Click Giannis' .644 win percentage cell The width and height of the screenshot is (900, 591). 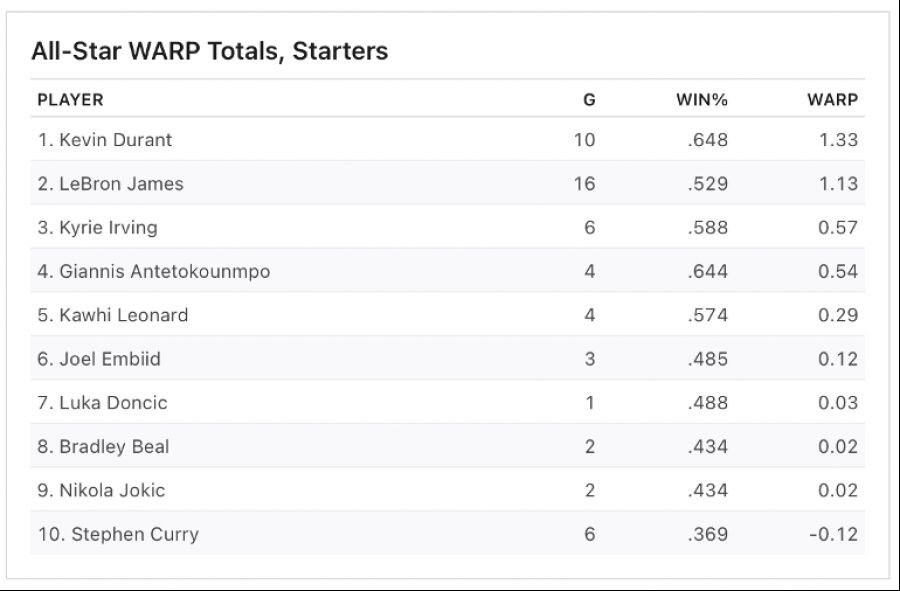pyautogui.click(x=708, y=272)
